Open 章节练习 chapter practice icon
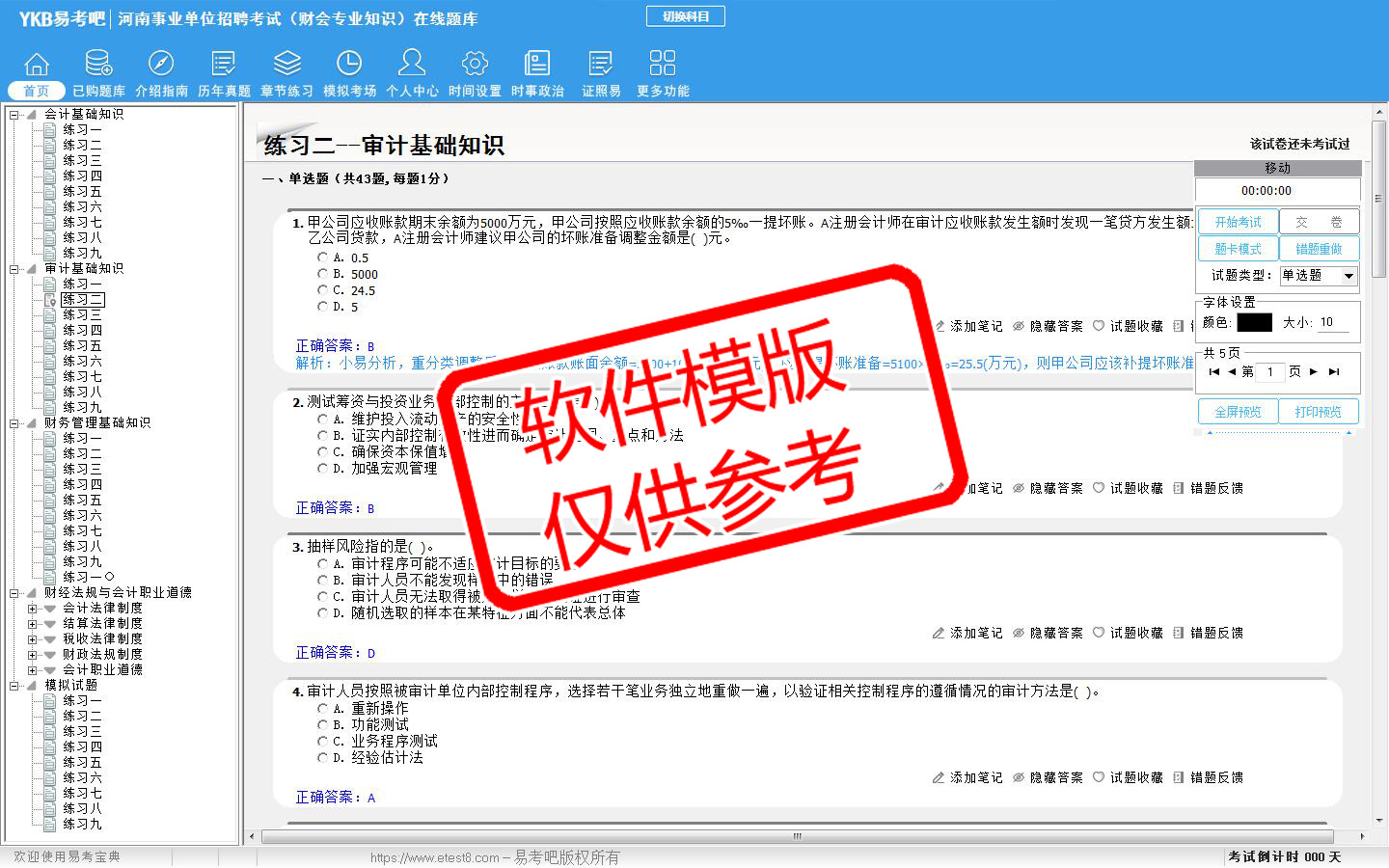1389x868 pixels. pyautogui.click(x=286, y=65)
